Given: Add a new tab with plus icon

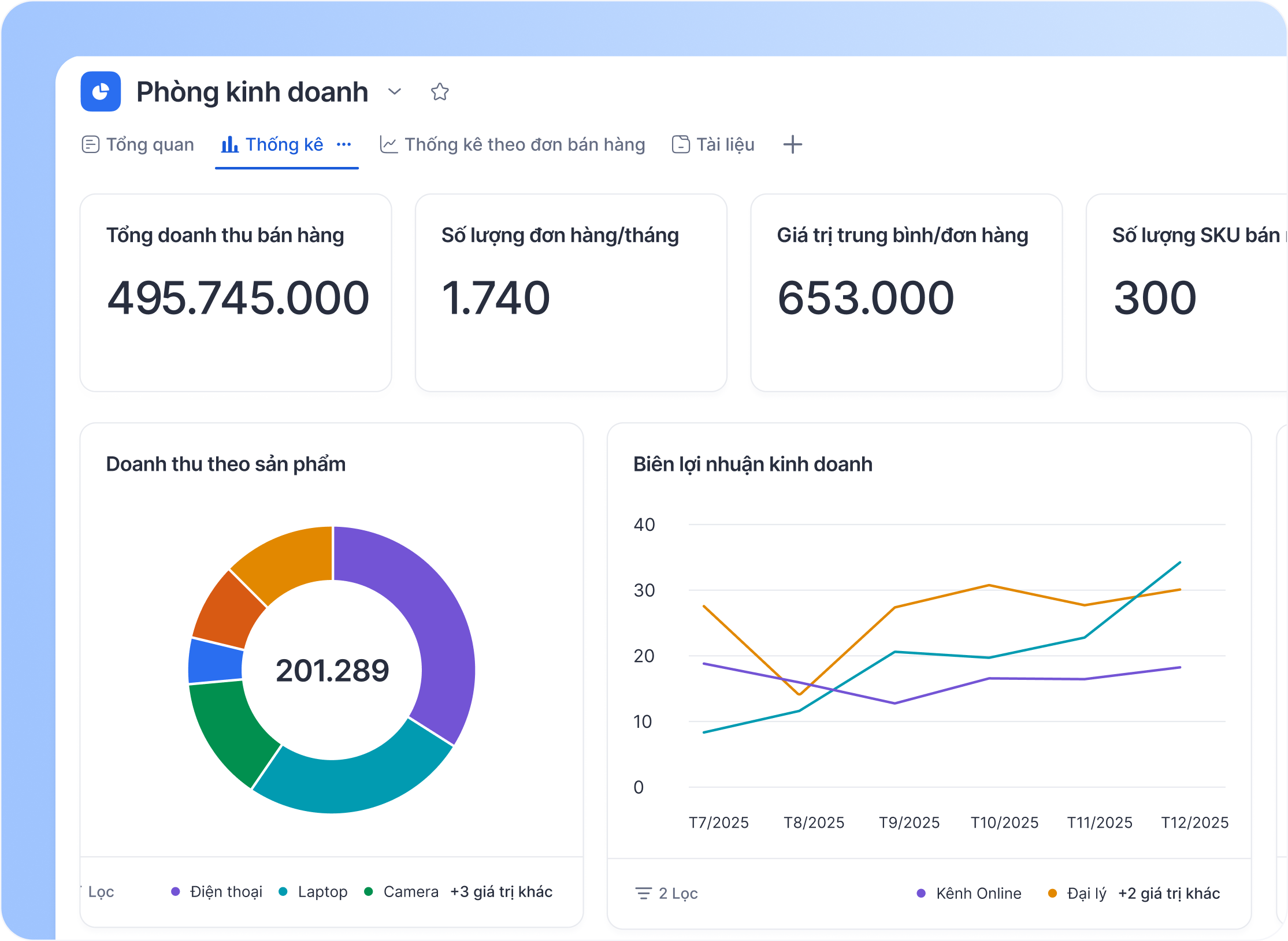Looking at the screenshot, I should click(x=792, y=144).
